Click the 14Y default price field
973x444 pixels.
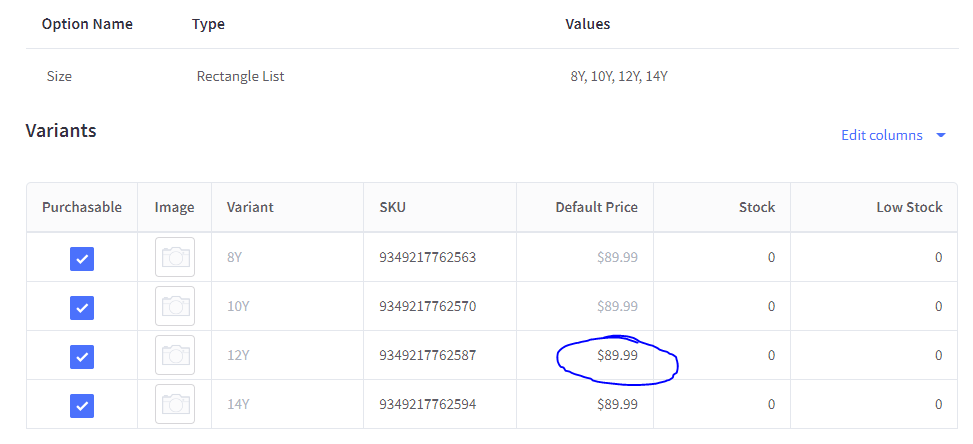coord(617,404)
